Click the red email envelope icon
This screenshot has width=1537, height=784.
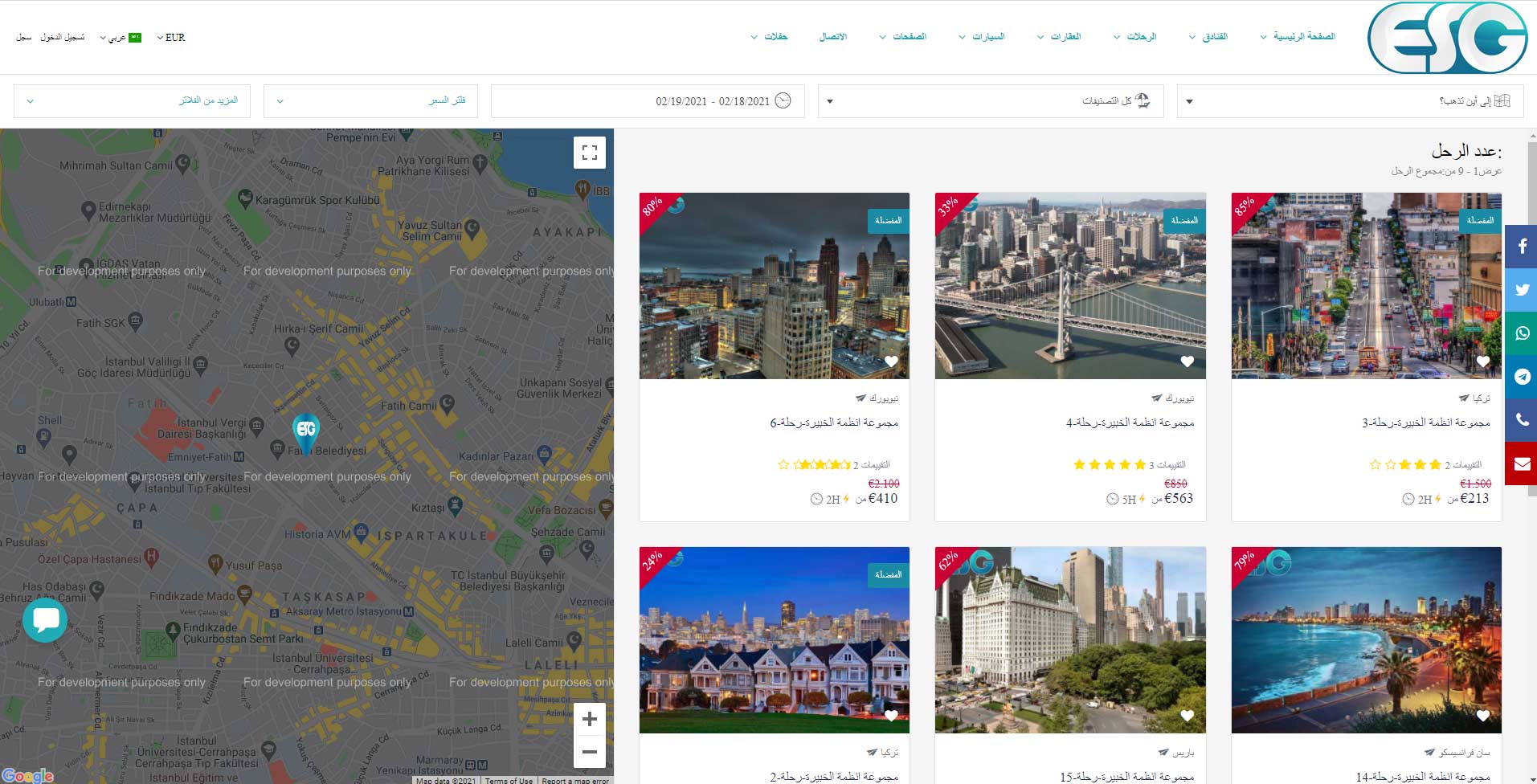click(1521, 463)
